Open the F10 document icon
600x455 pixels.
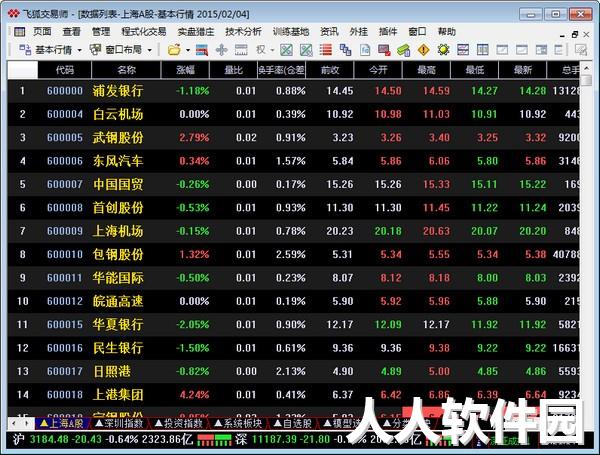(x=365, y=50)
